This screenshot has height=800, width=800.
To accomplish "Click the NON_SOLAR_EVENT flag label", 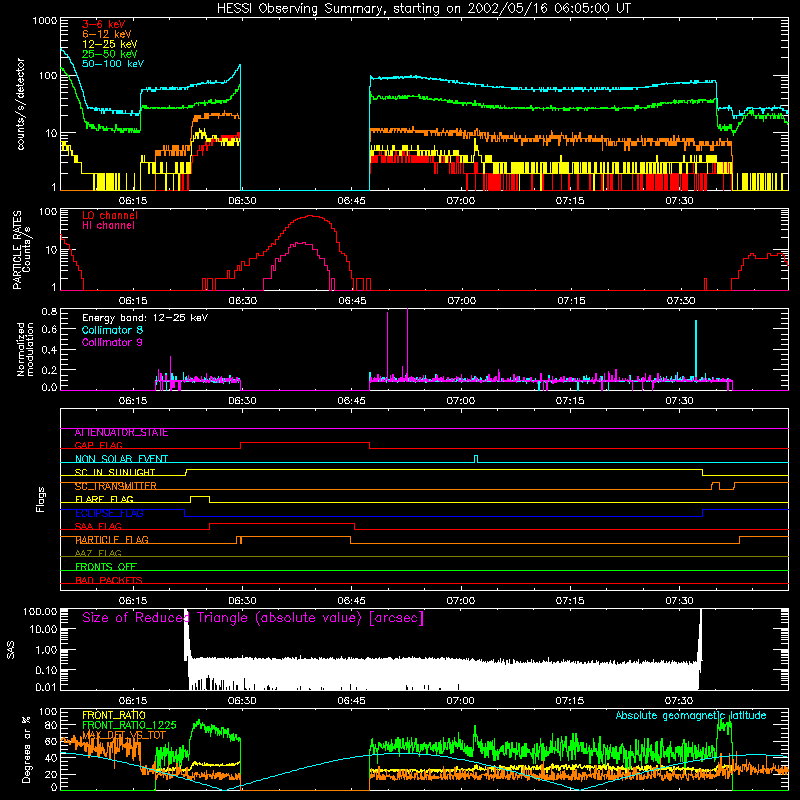I will [x=121, y=459].
